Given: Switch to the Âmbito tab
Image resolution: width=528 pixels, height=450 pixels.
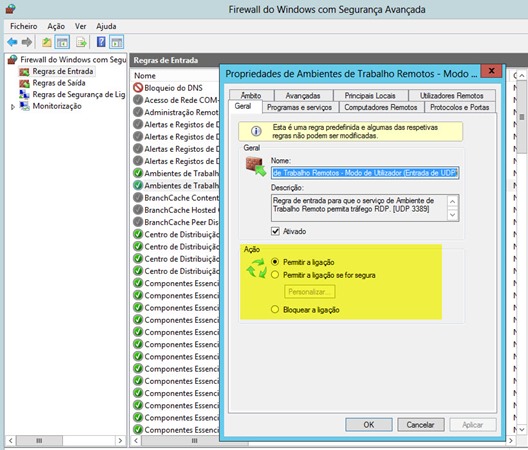Looking at the screenshot, I should (x=251, y=96).
